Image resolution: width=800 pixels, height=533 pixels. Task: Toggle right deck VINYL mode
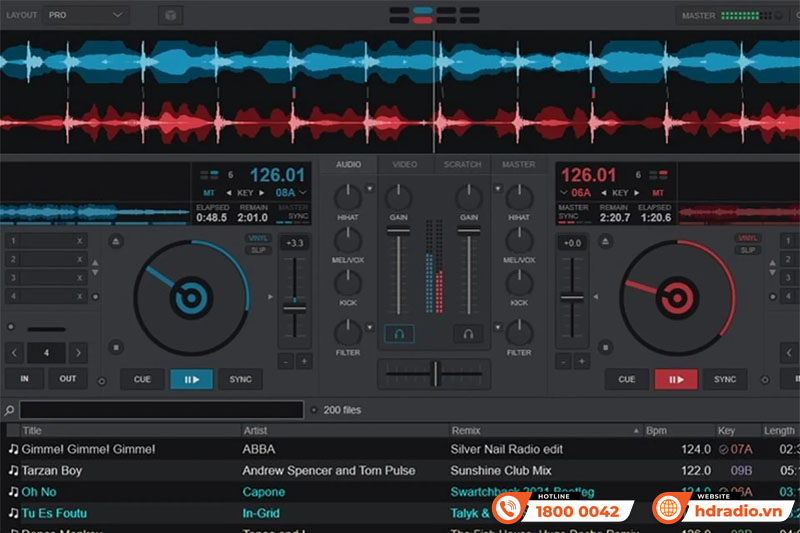point(747,238)
